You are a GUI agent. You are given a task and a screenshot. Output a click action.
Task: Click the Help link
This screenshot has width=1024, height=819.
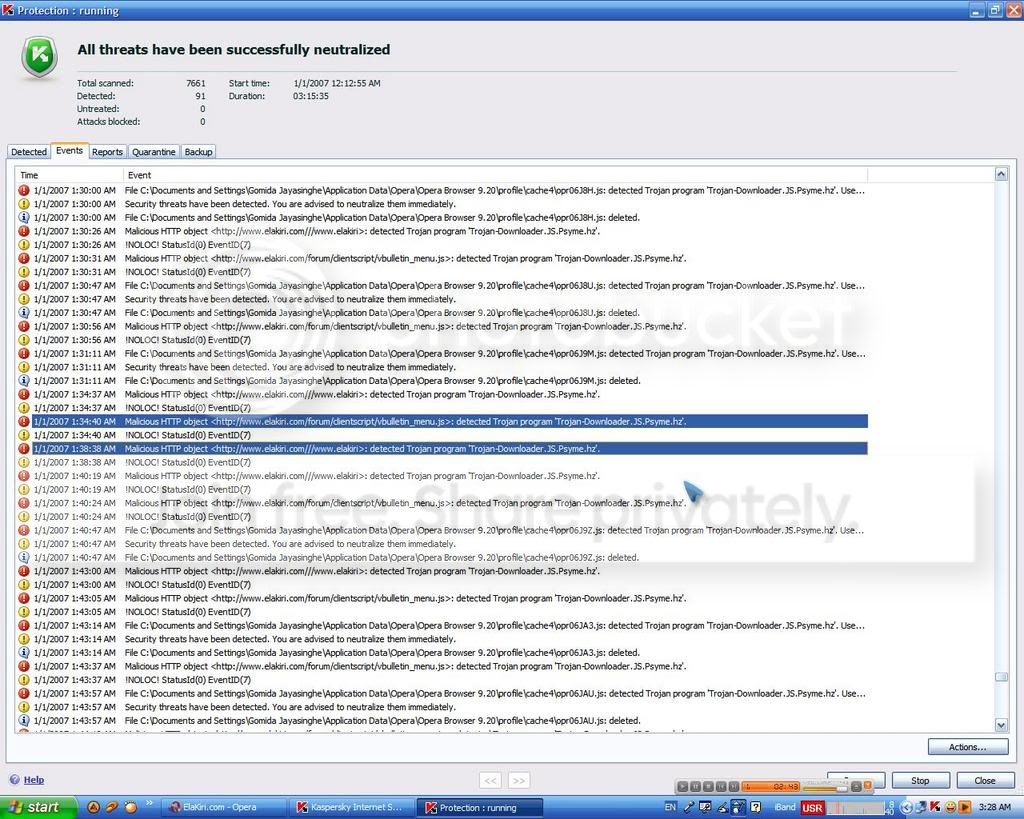[x=34, y=780]
